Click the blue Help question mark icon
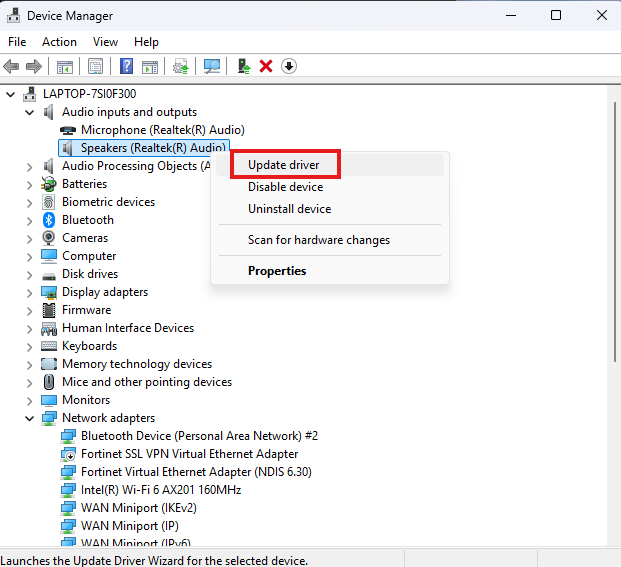 126,66
